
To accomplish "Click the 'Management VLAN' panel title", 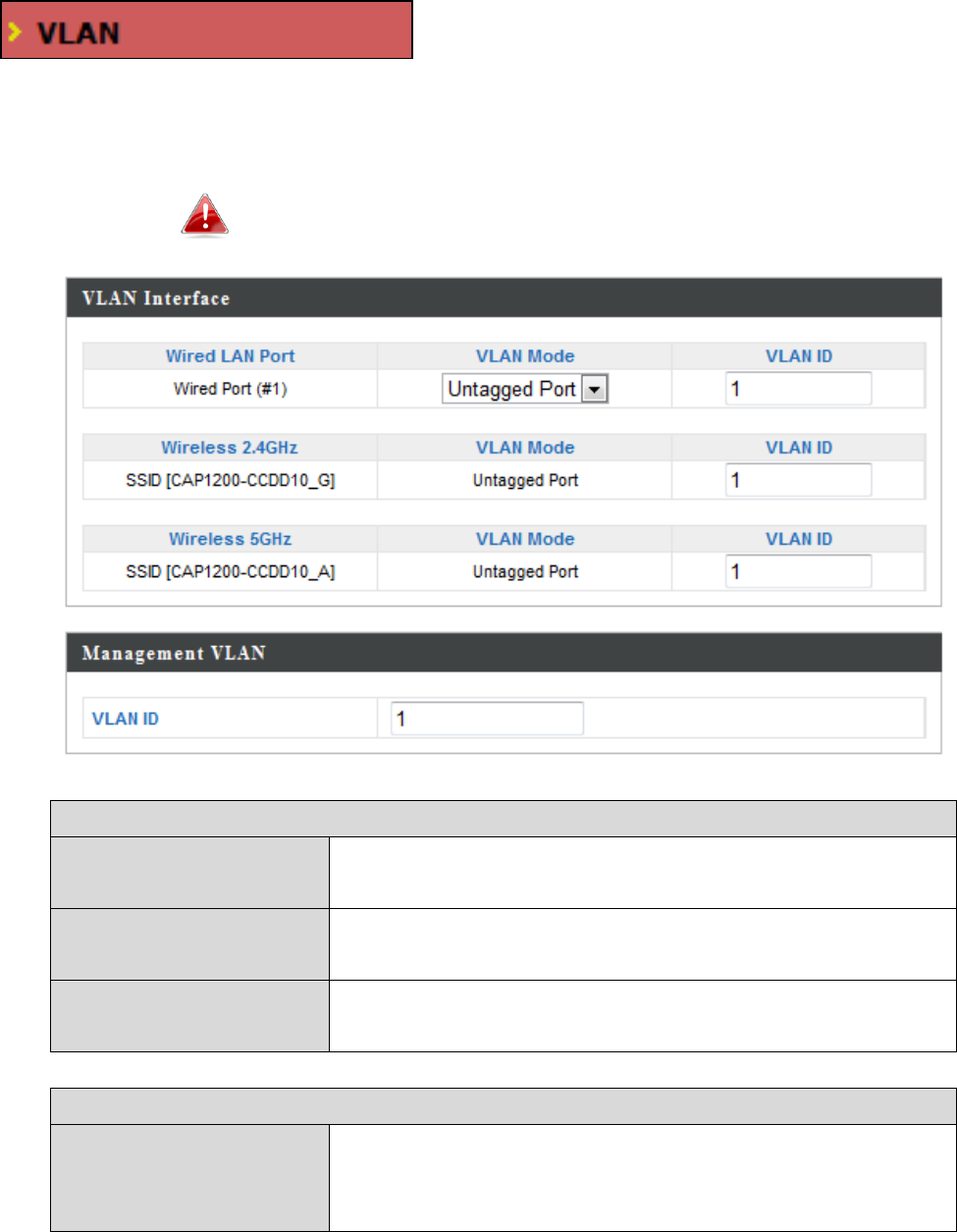I will pyautogui.click(x=172, y=652).
